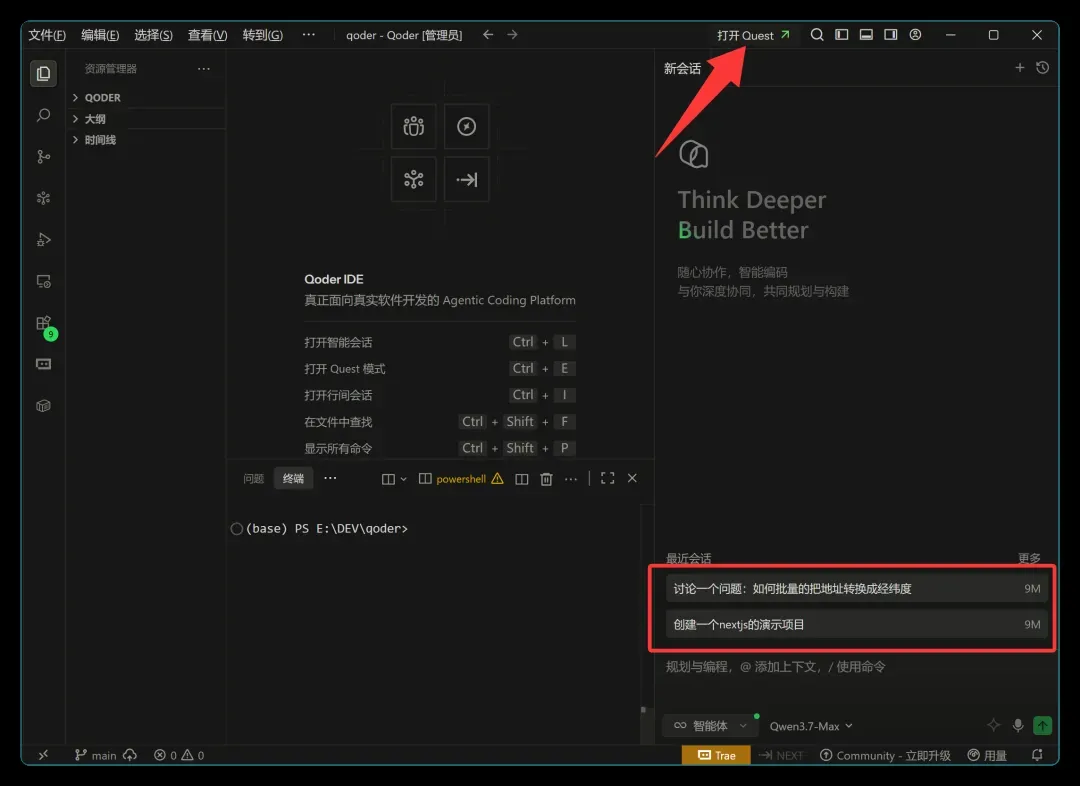Screen dimensions: 1080x786
Task: Open remote window indicator in status bar
Action: click(x=43, y=755)
